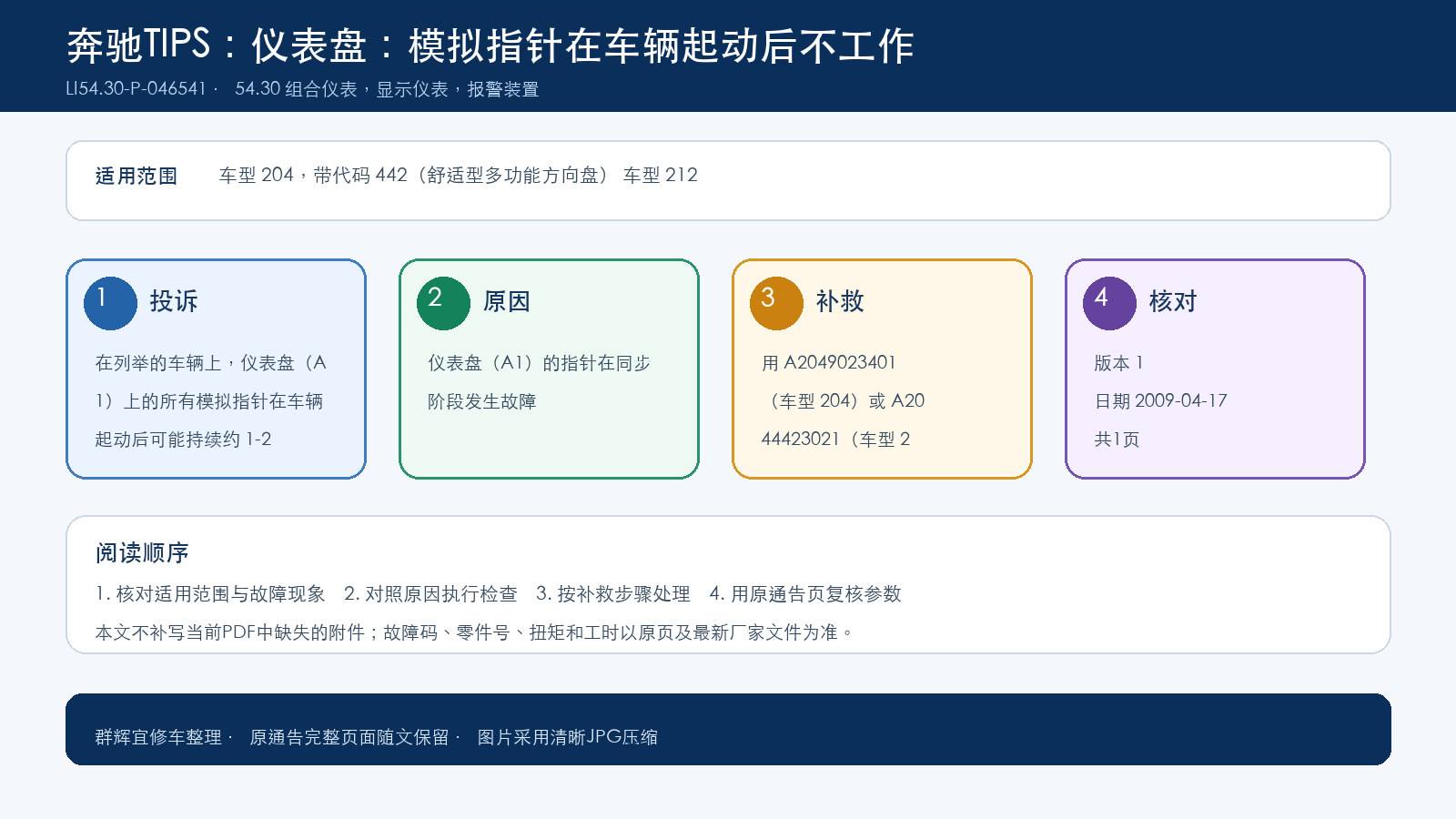Click the orange number 3 circle
The height and width of the screenshot is (819, 1456).
tap(776, 303)
